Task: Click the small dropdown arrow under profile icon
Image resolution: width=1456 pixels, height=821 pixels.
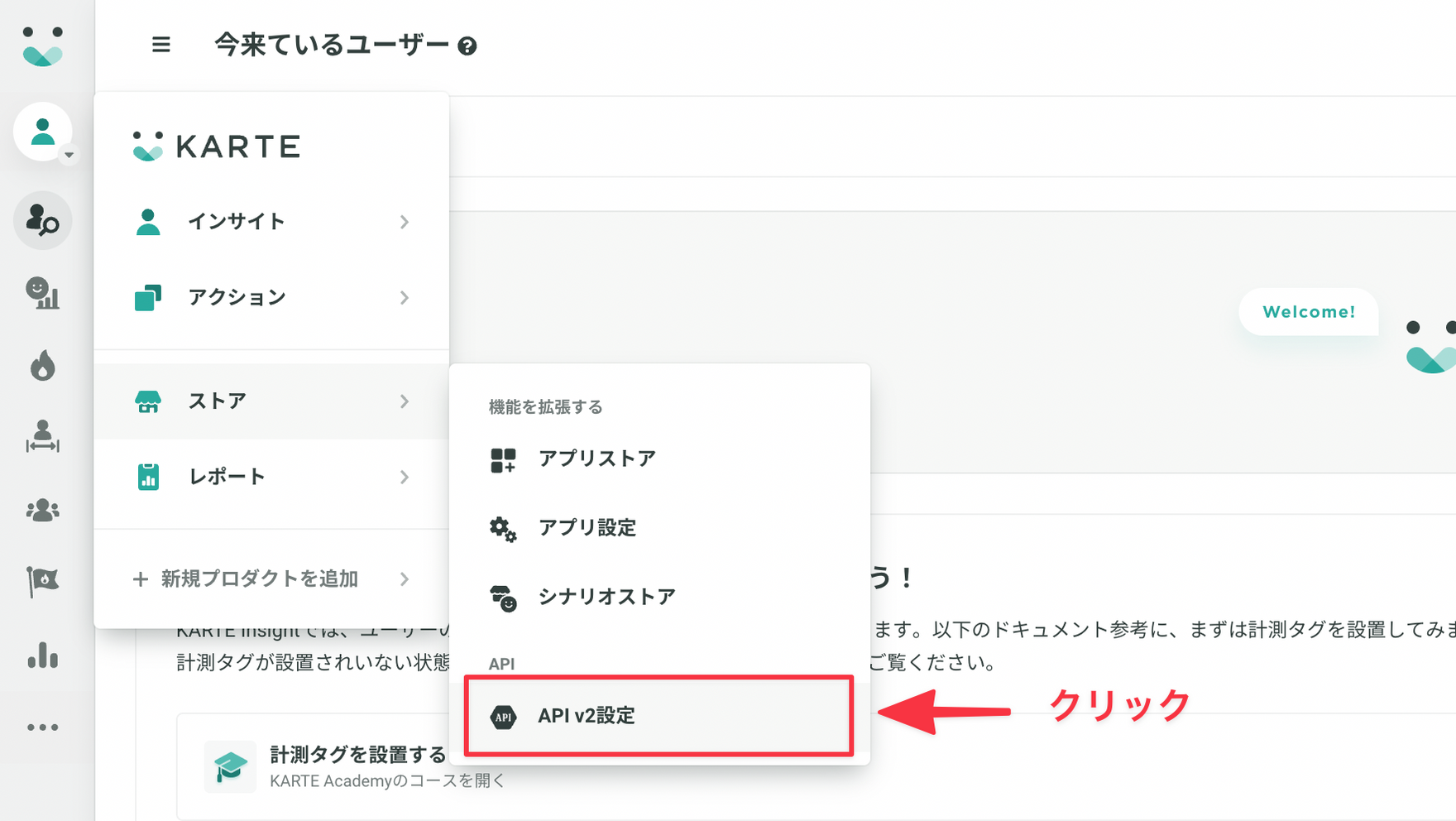Action: tap(69, 155)
